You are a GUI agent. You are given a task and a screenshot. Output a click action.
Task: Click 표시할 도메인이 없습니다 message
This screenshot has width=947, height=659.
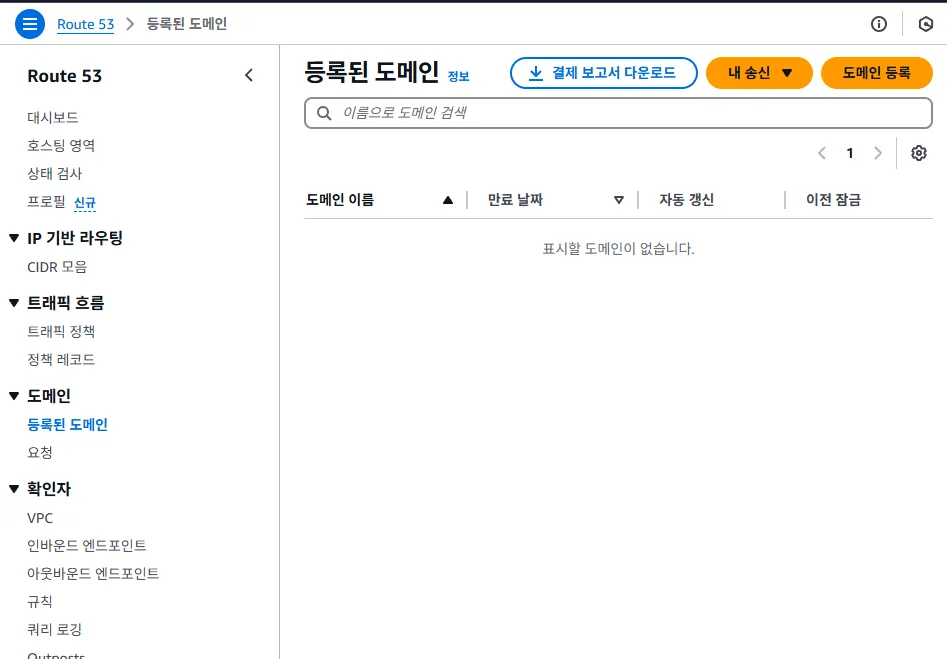[x=618, y=249]
